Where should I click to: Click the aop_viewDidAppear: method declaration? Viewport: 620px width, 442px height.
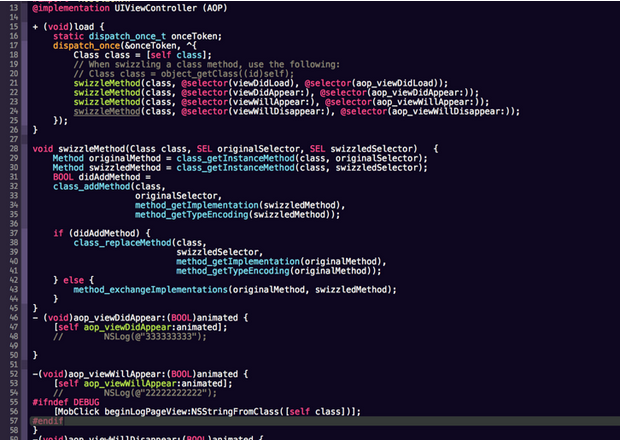[x=140, y=318]
